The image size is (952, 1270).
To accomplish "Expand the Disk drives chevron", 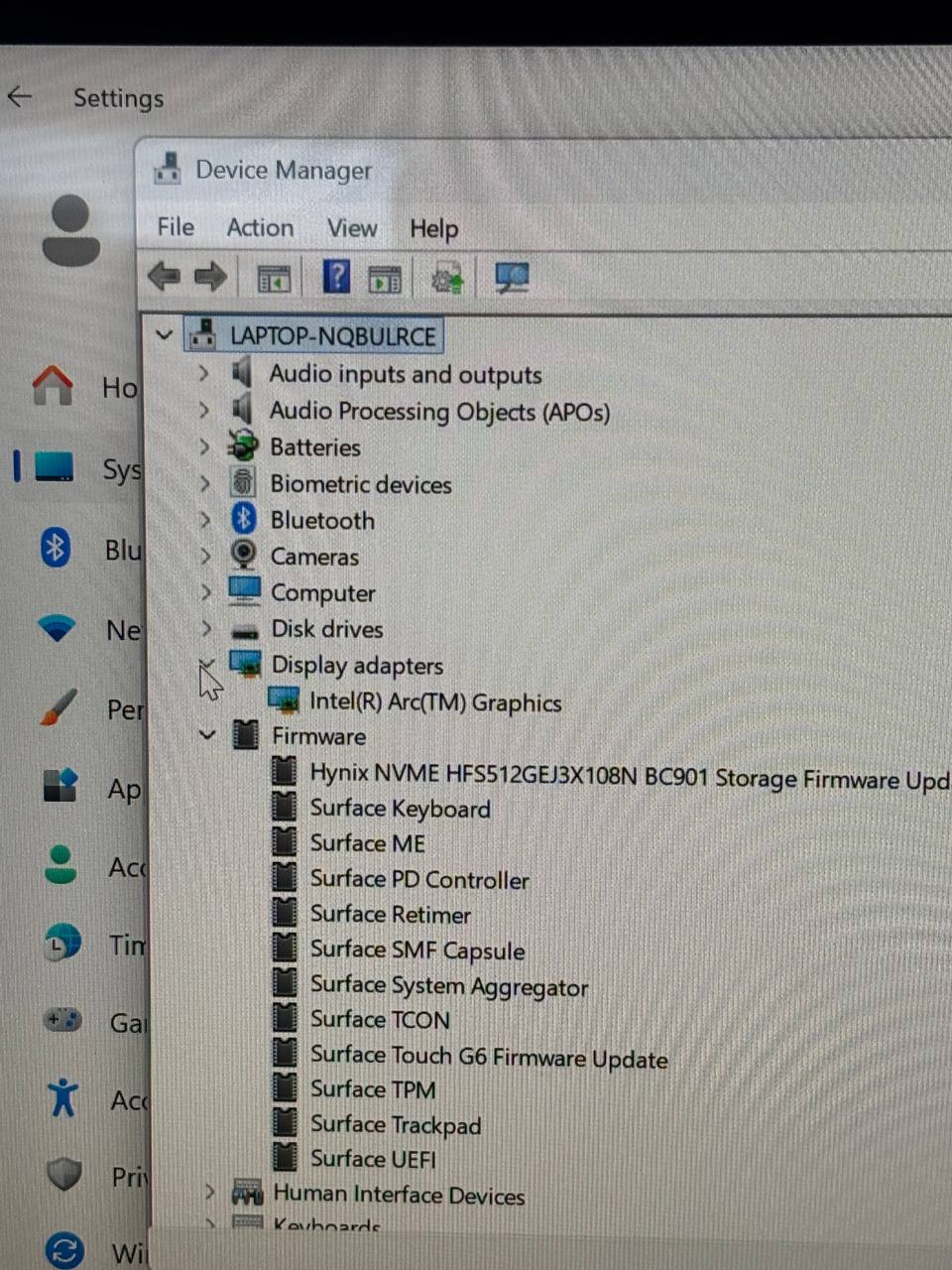I will tap(205, 628).
